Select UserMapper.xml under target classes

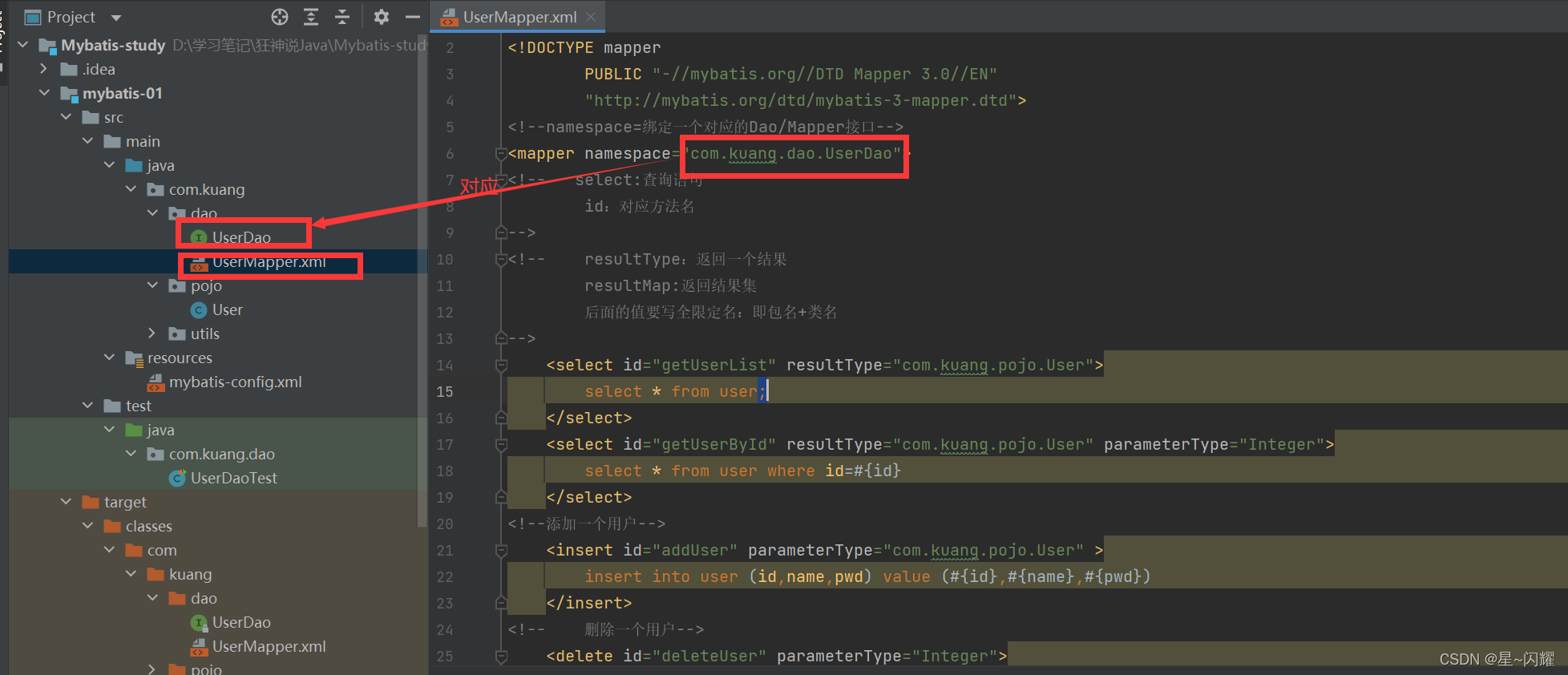[269, 646]
